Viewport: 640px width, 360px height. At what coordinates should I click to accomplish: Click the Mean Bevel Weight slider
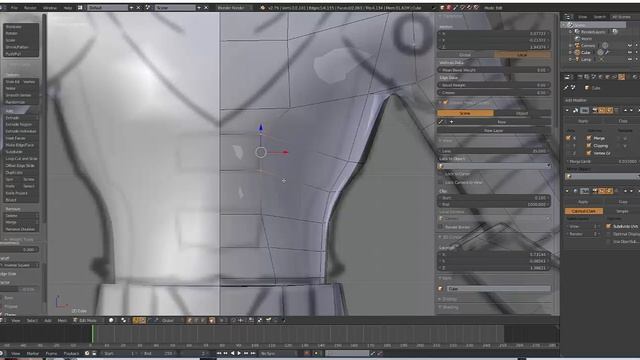(494, 70)
